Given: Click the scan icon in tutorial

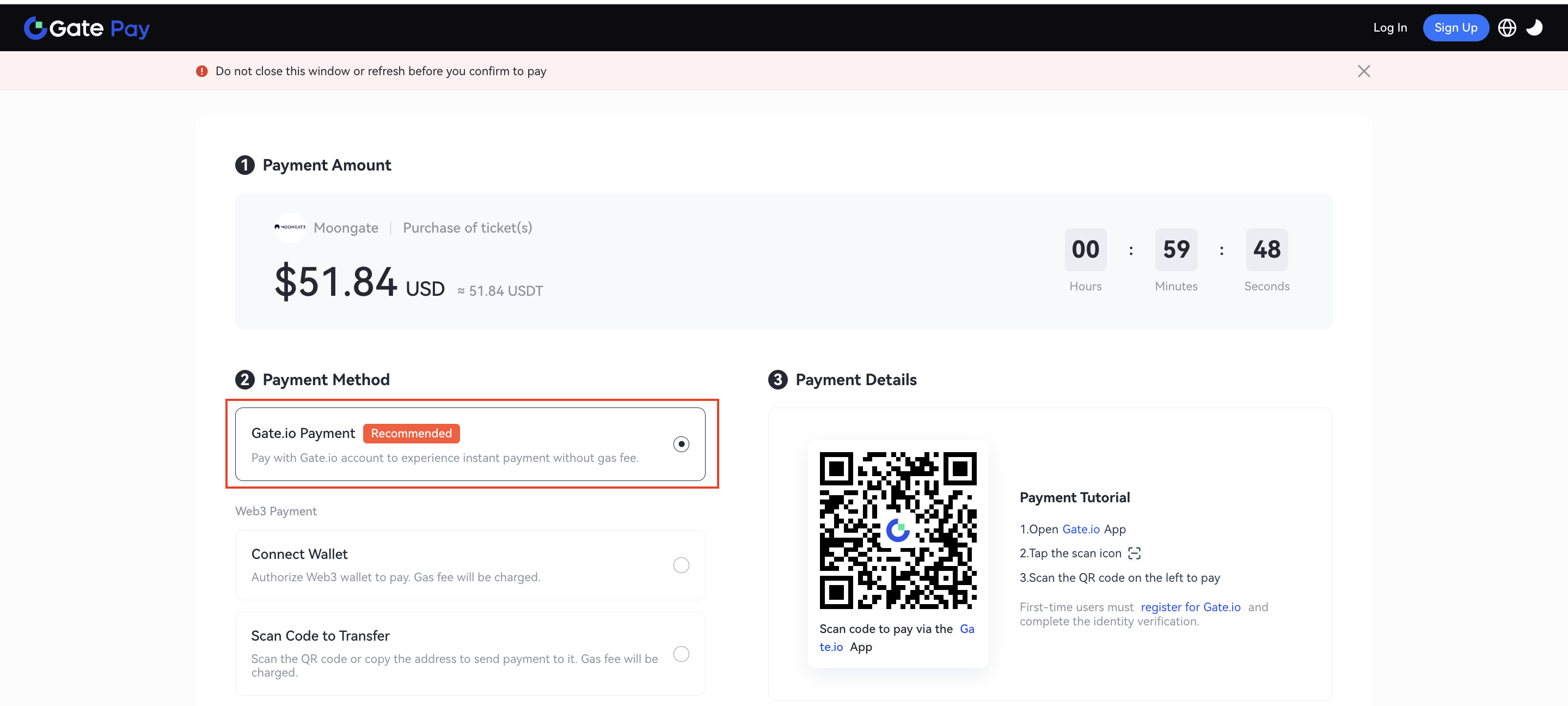Looking at the screenshot, I should coord(1134,553).
